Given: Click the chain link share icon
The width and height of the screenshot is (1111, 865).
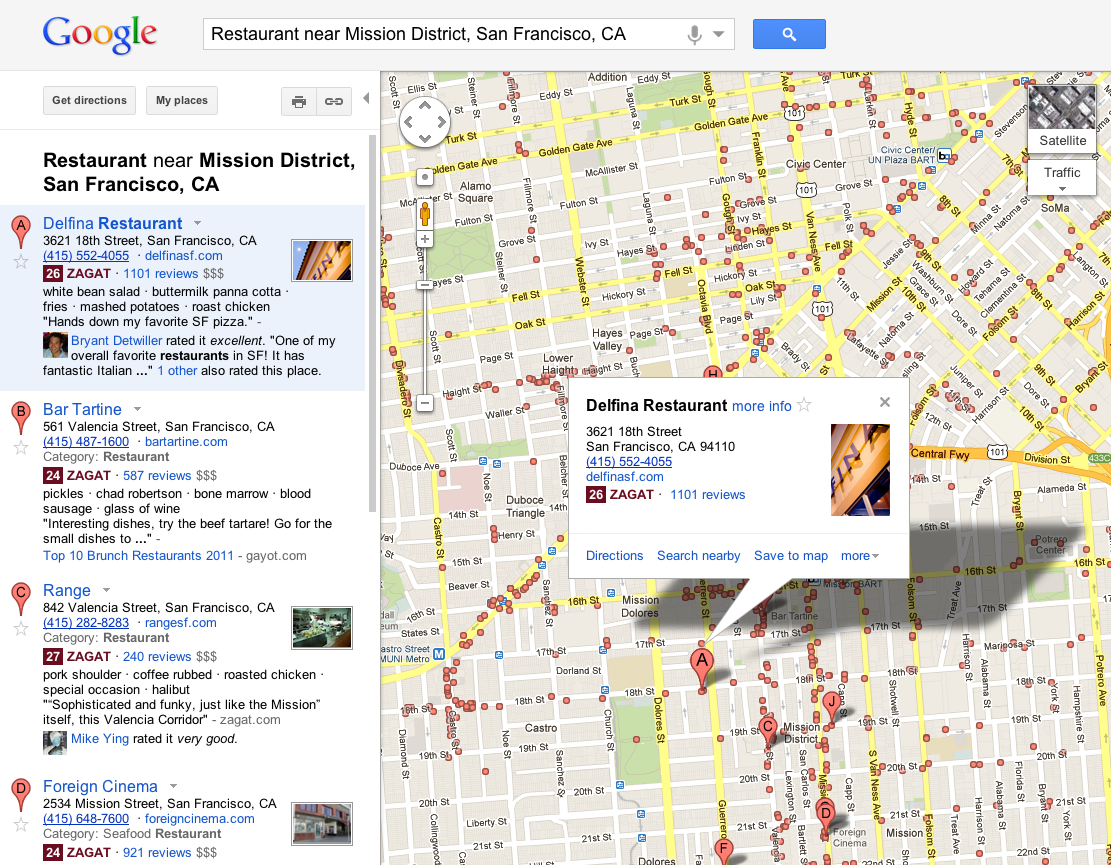Looking at the screenshot, I should point(332,101).
